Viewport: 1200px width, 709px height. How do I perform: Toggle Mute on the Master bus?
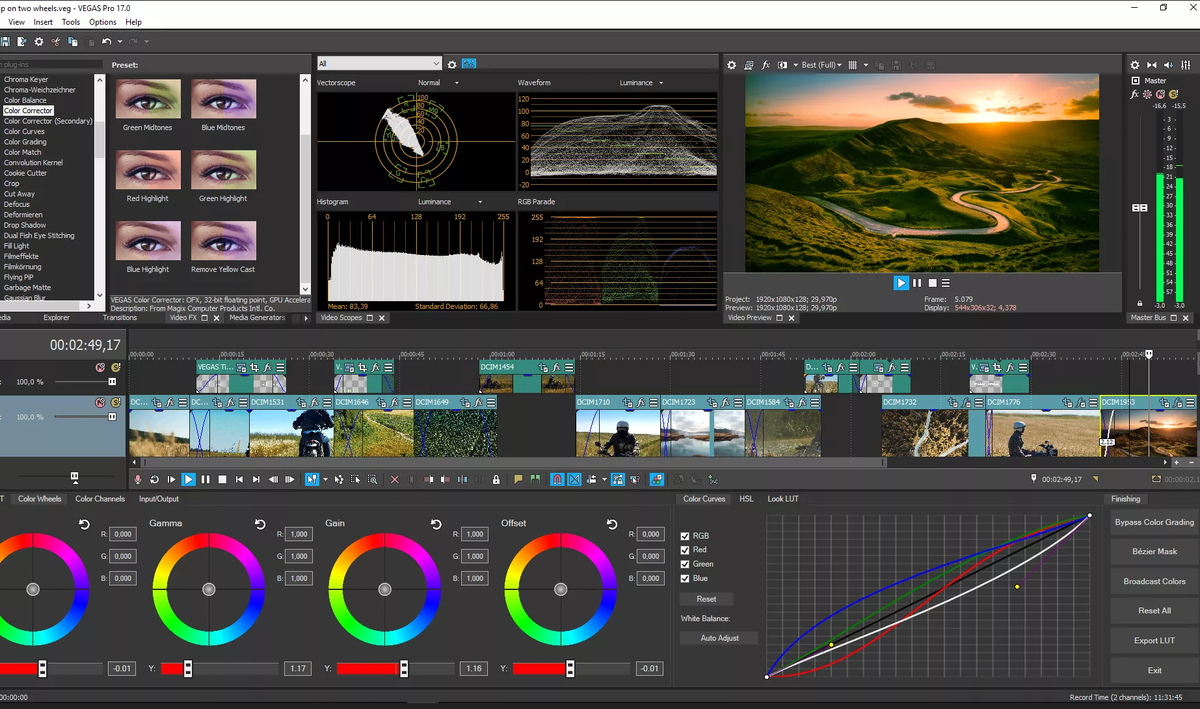(1160, 94)
